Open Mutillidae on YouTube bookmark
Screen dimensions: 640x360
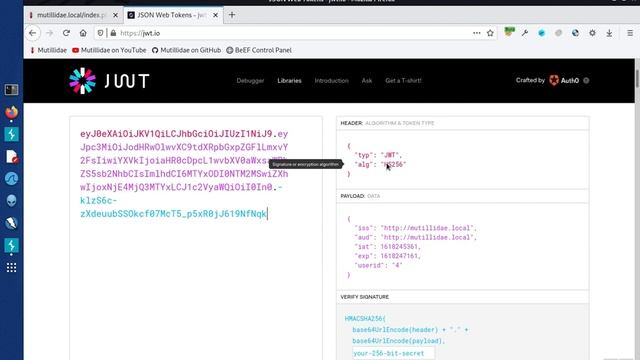[x=109, y=50]
